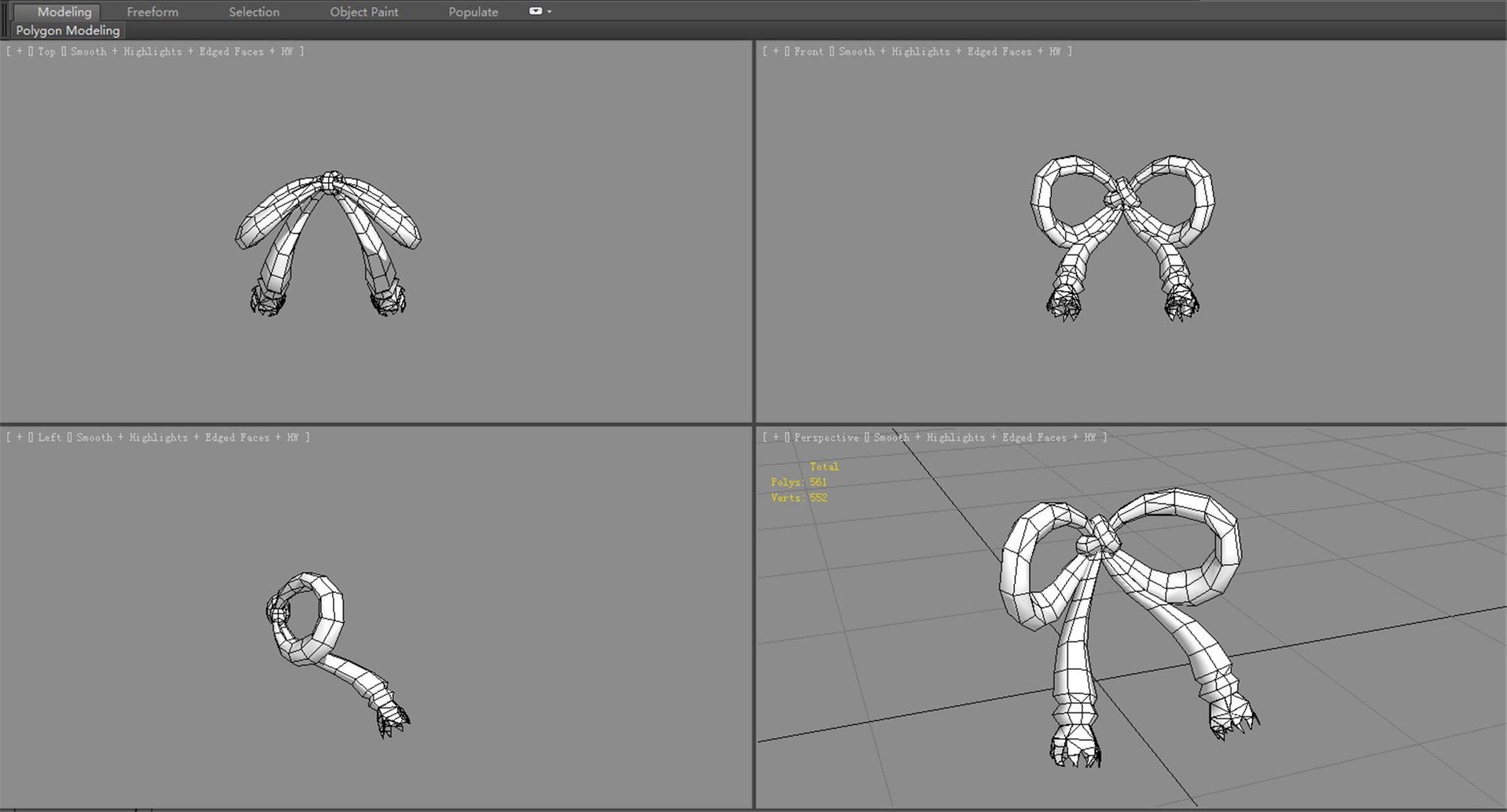This screenshot has height=812, width=1507.
Task: Open the Top viewport plus menu
Action: (x=20, y=52)
